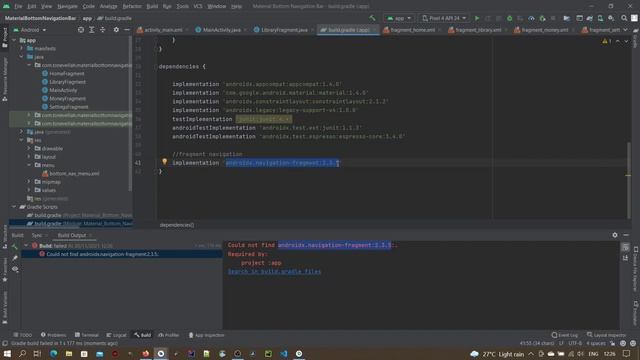Click the Sync hammer icon in Build panel
The height and width of the screenshot is (360, 640).
[x=15, y=246]
